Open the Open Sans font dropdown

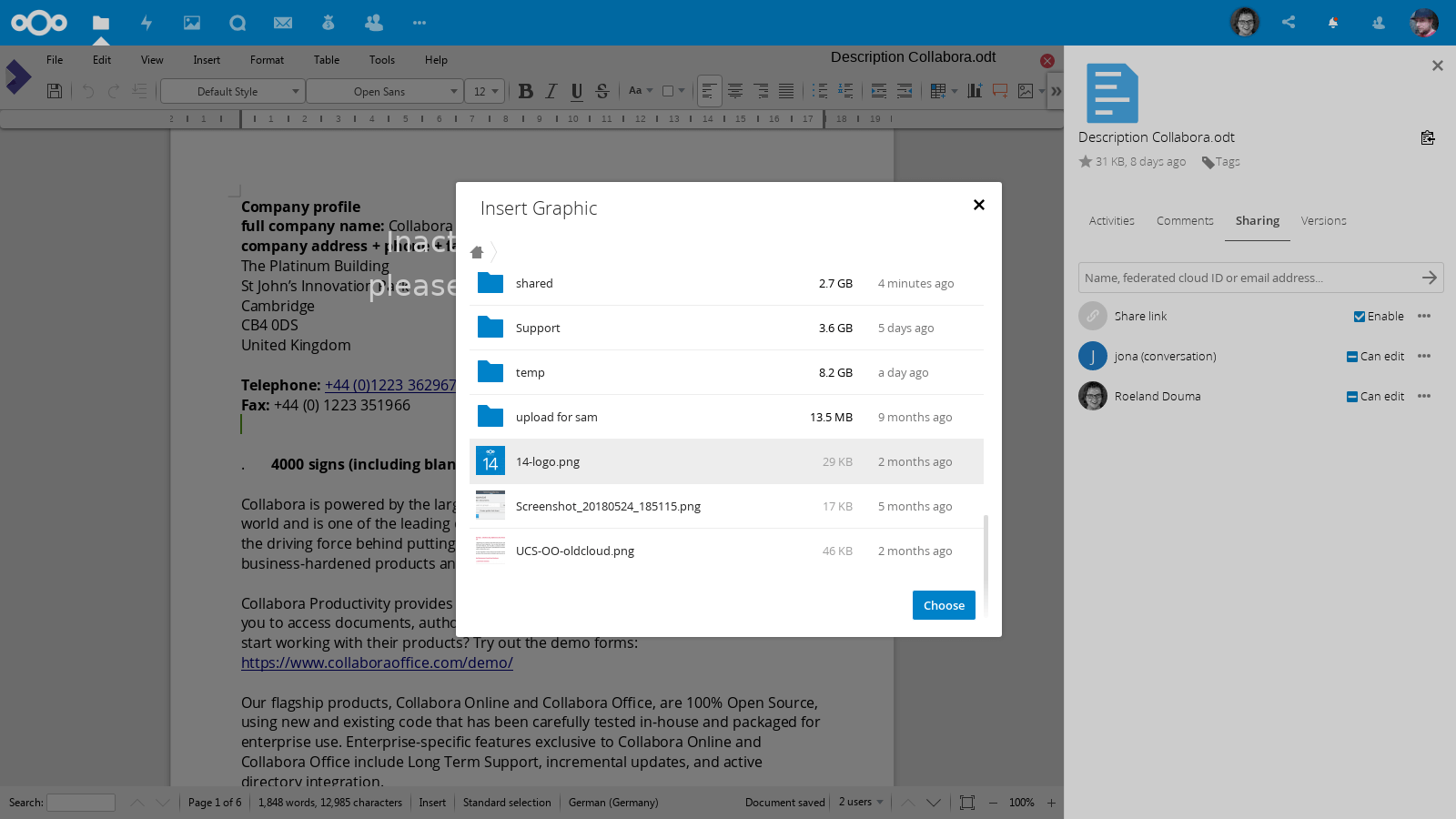[x=383, y=91]
